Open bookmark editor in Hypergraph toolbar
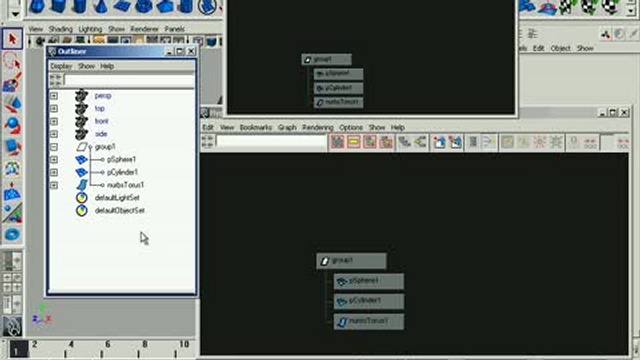The height and width of the screenshot is (360, 640). pos(455,142)
